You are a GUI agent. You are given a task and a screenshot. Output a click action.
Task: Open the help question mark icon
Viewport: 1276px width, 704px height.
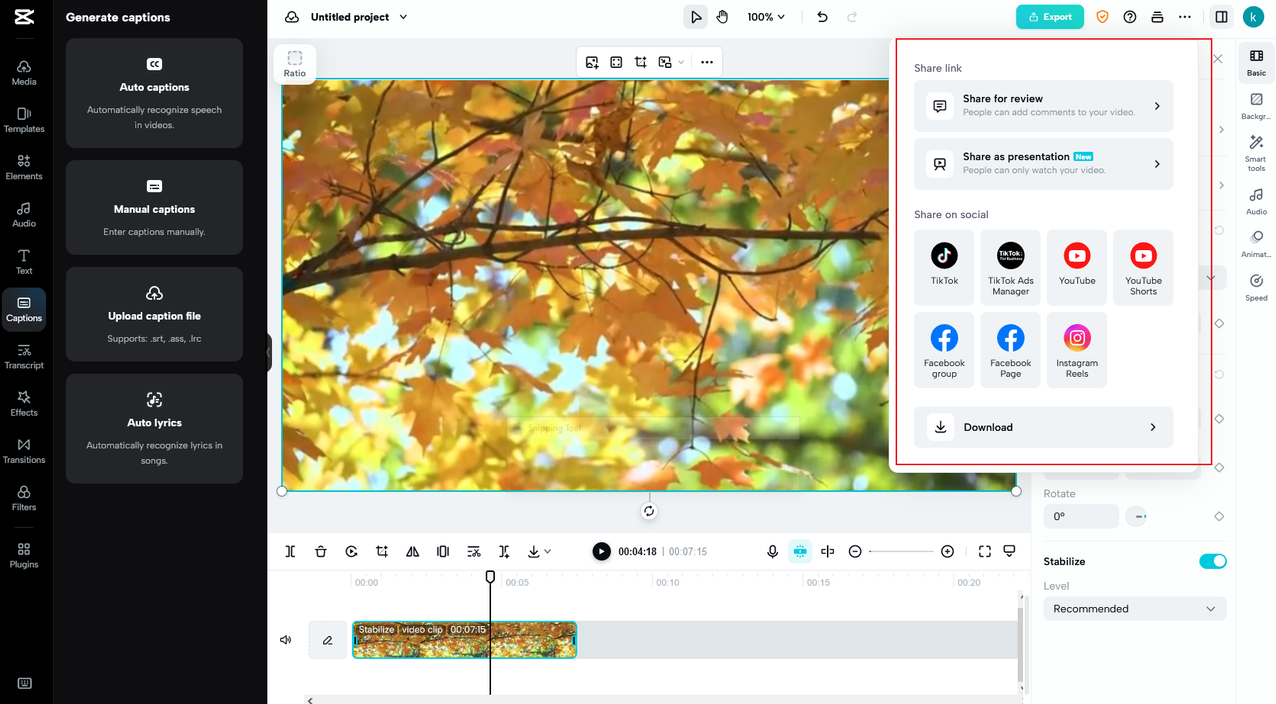[1130, 17]
